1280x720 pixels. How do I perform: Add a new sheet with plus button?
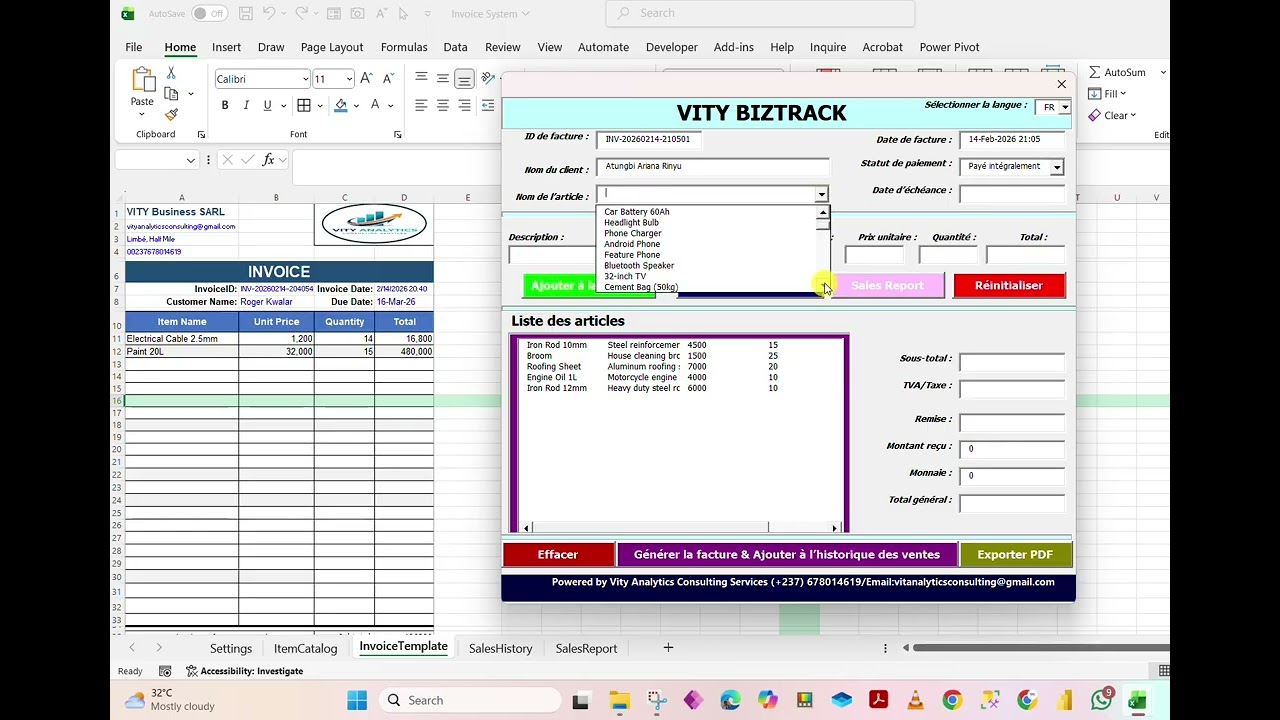point(668,648)
